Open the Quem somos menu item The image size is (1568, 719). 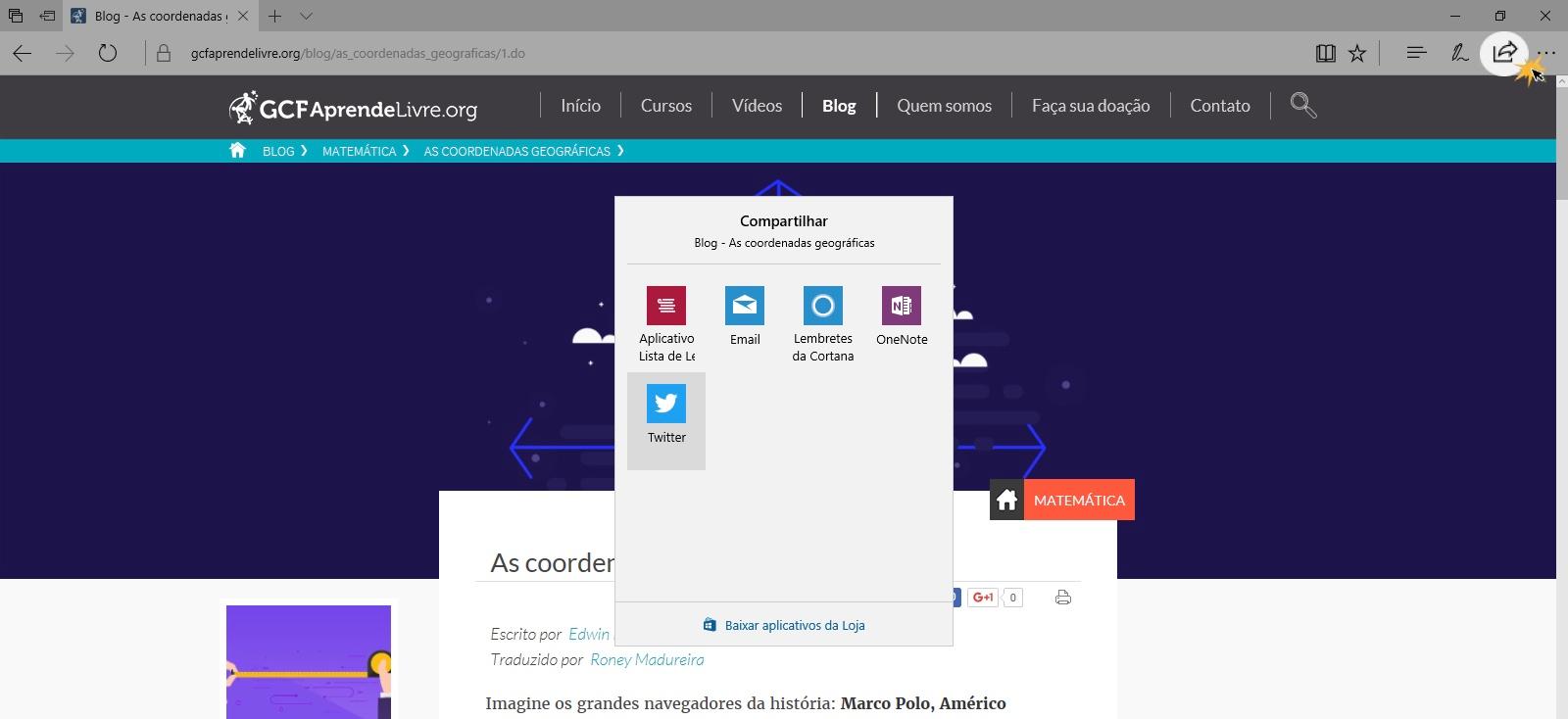[x=944, y=106]
